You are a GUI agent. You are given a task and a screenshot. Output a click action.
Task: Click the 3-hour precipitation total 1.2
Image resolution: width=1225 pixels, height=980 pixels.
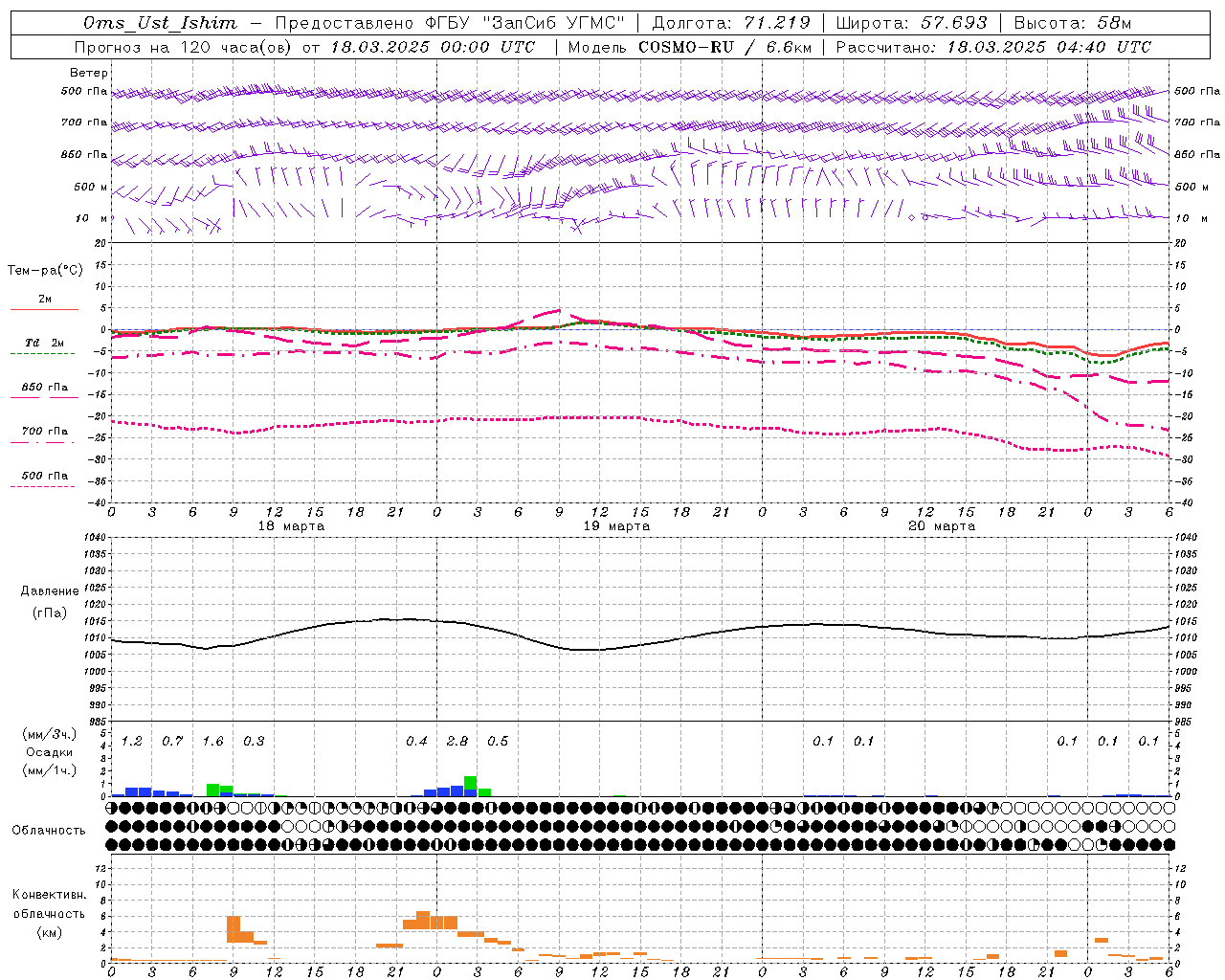click(x=131, y=742)
